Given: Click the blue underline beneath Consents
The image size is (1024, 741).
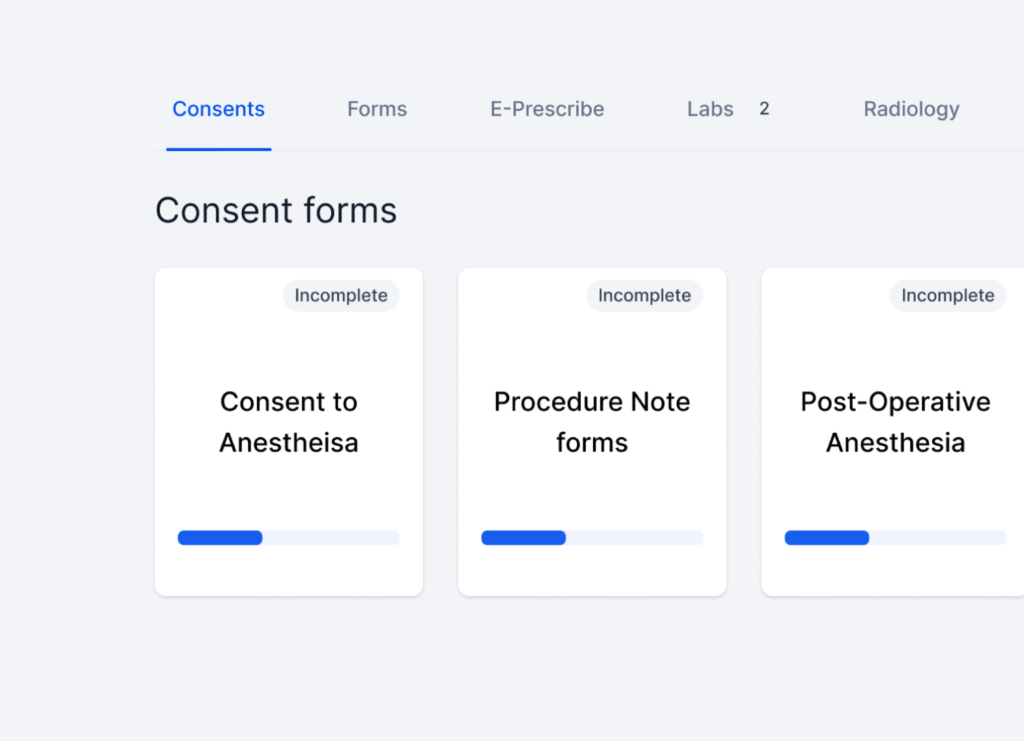Looking at the screenshot, I should tap(218, 150).
